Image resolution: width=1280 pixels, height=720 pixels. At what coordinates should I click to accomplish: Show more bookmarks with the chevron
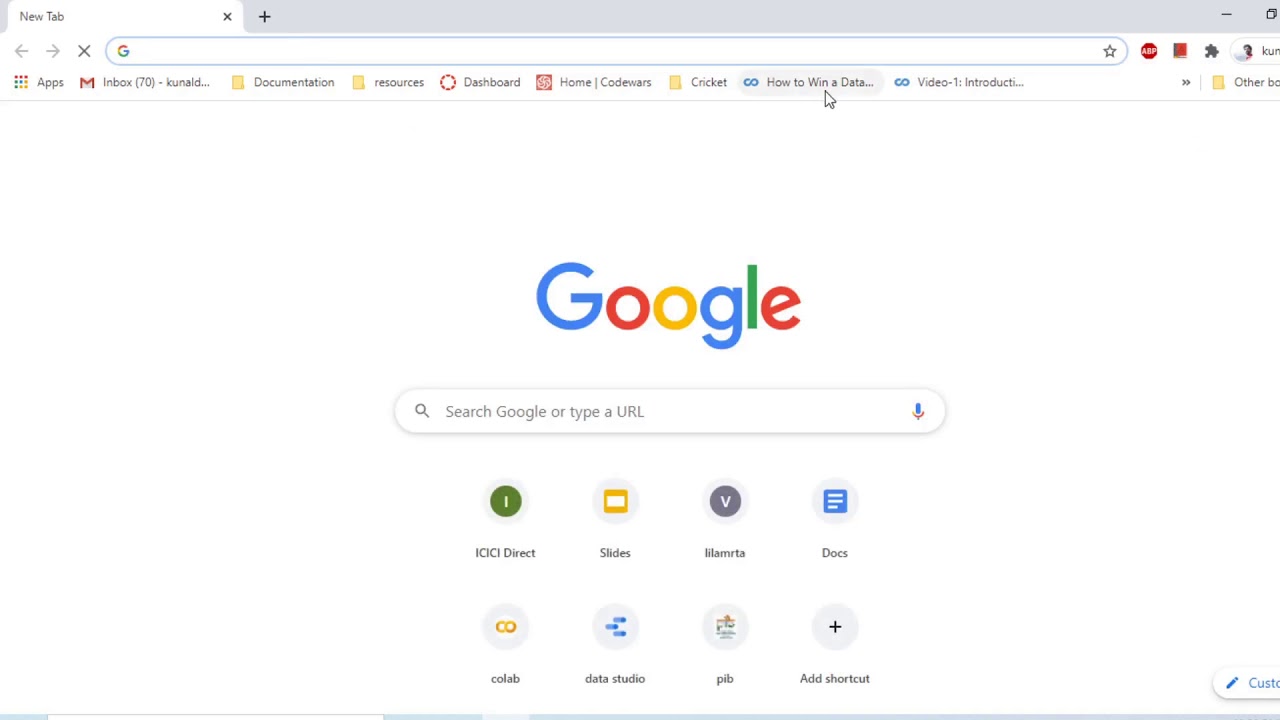pyautogui.click(x=1186, y=82)
